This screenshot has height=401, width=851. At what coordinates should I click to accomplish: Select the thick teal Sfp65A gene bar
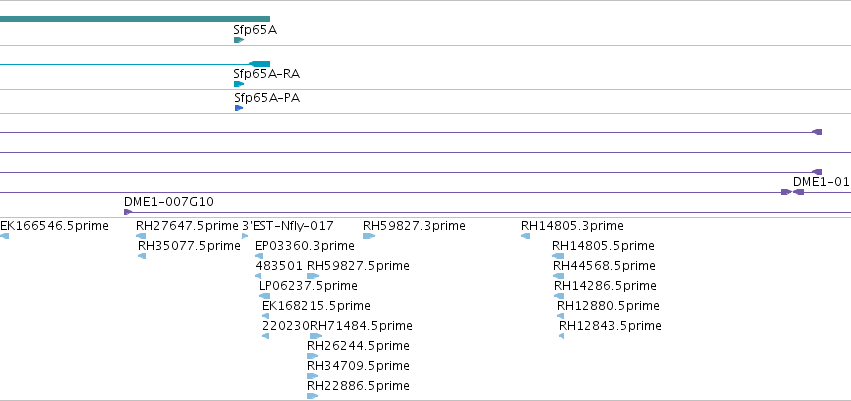click(x=135, y=19)
